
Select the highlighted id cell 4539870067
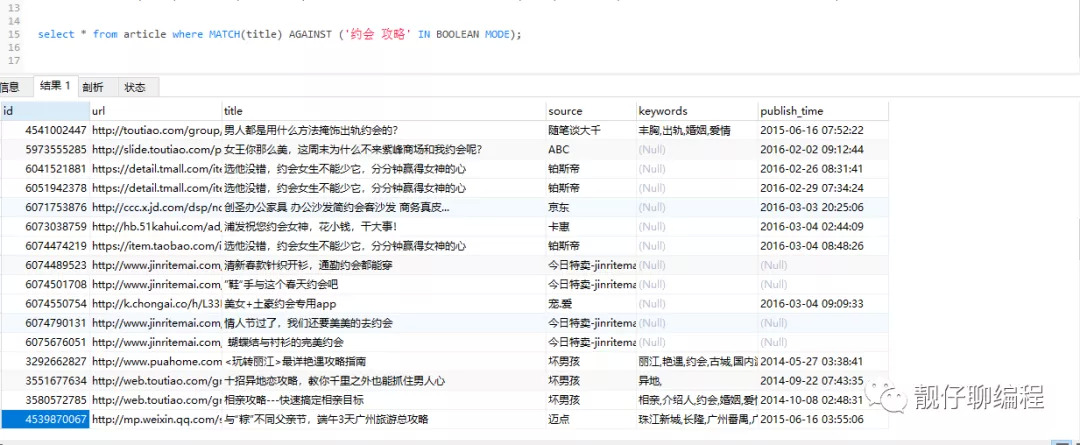click(x=45, y=419)
